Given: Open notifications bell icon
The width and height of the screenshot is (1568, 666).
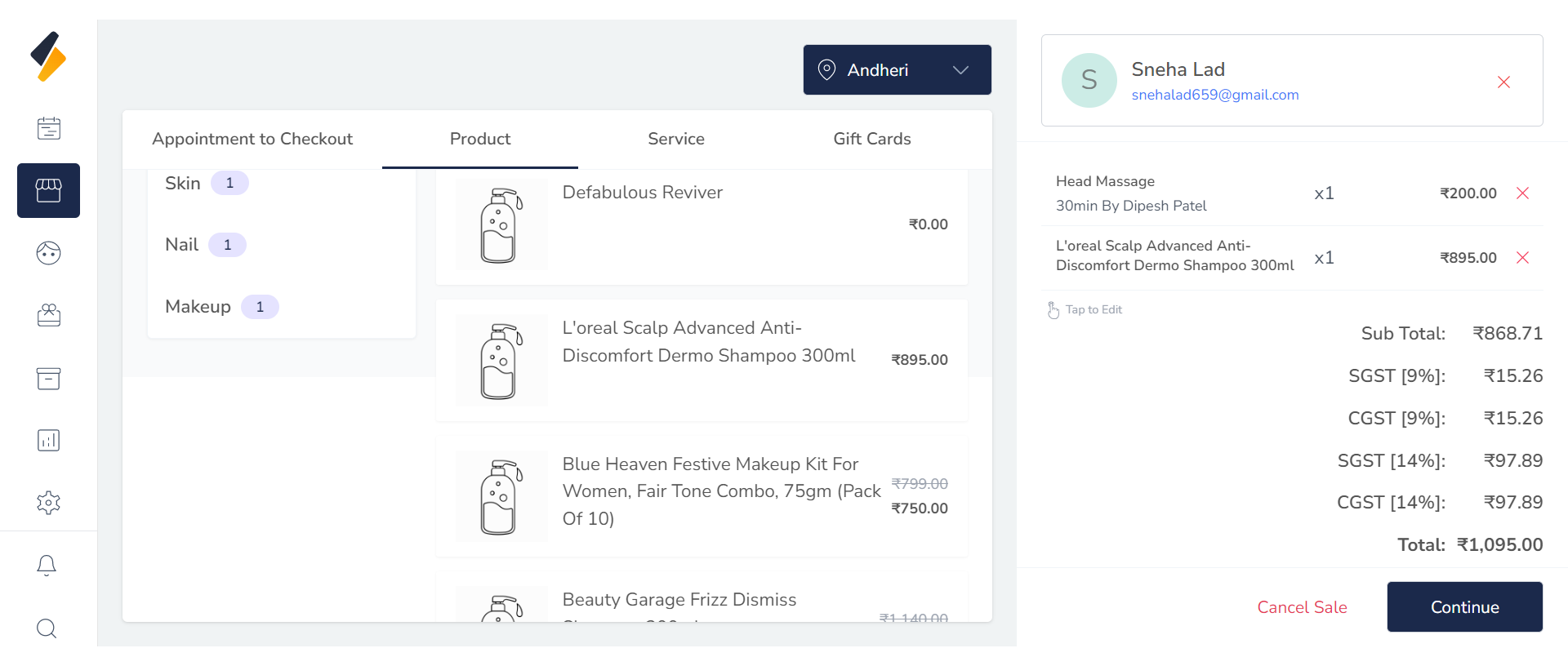Looking at the screenshot, I should point(47,566).
